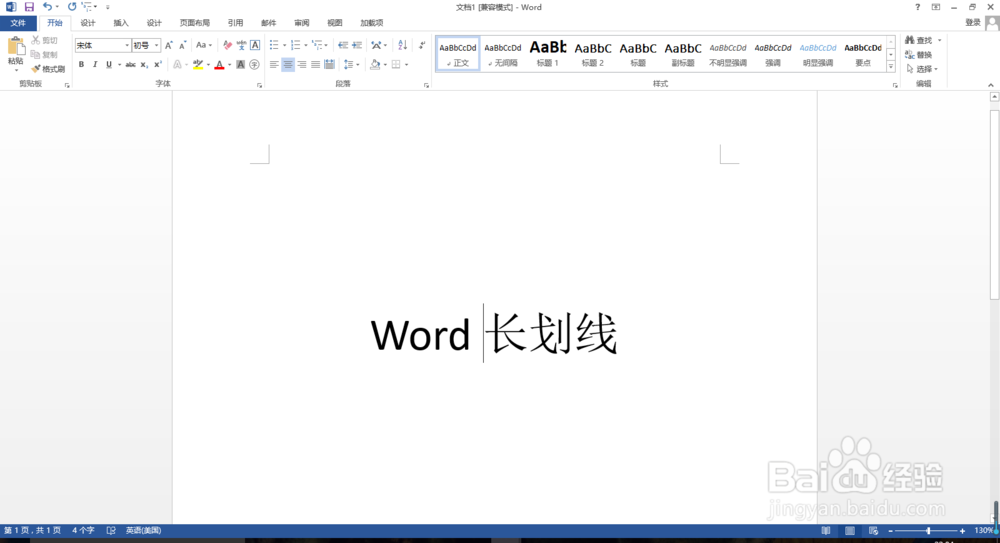1000x543 pixels.
Task: Expand the styles gallery More arrow
Action: point(891,66)
